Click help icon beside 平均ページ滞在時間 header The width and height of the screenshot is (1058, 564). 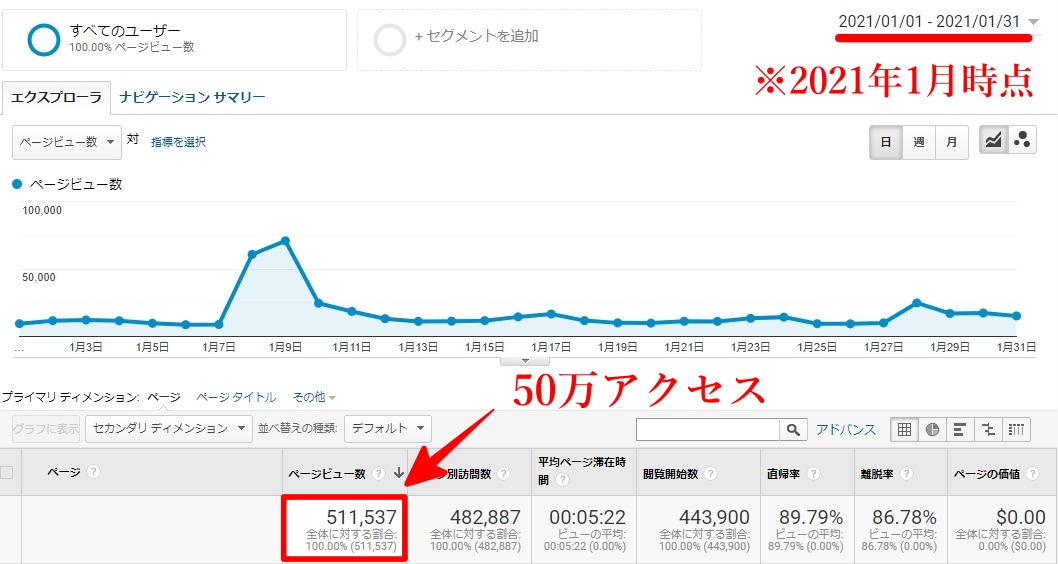tap(562, 480)
